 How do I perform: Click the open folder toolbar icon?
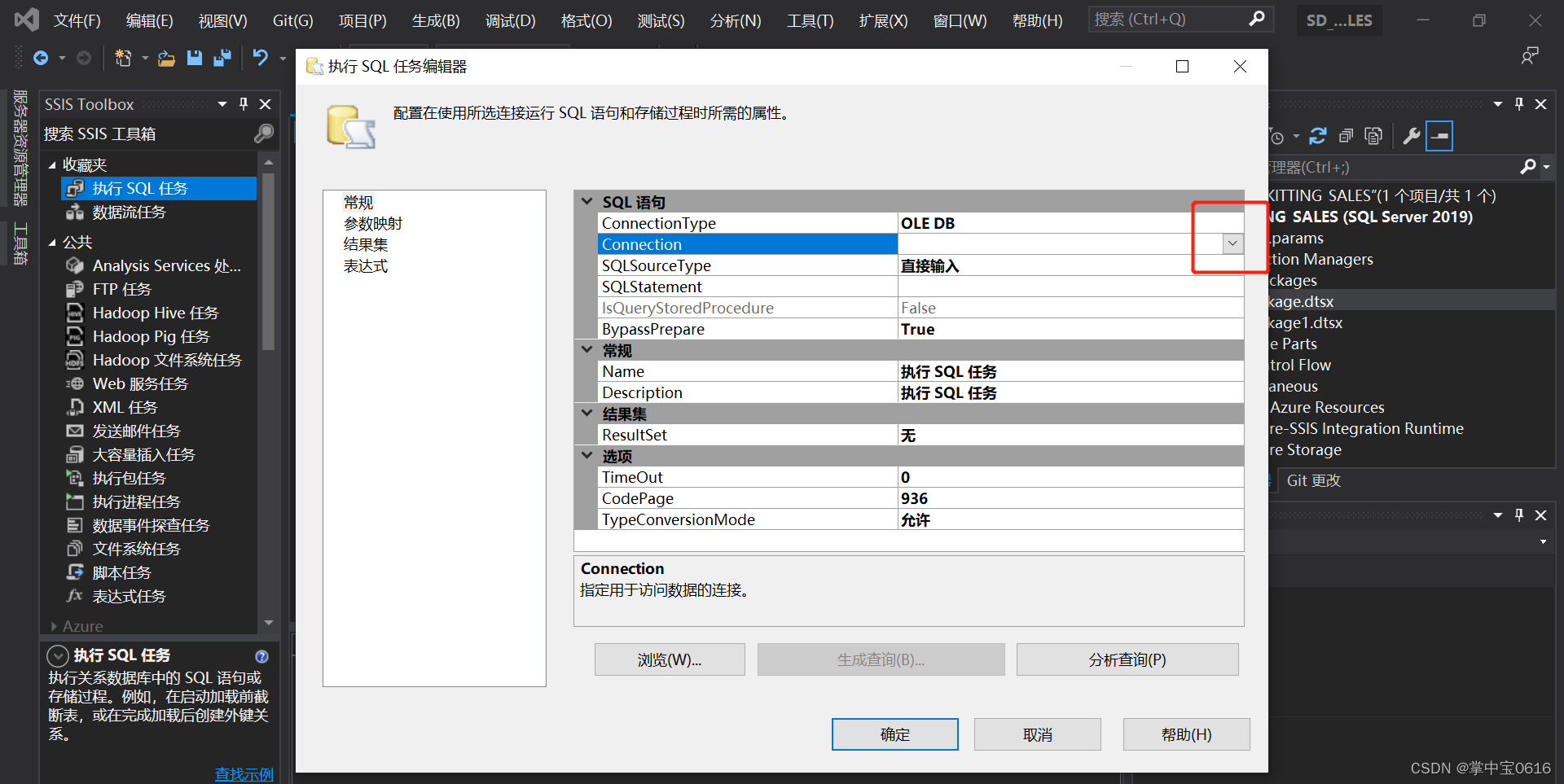coord(166,58)
